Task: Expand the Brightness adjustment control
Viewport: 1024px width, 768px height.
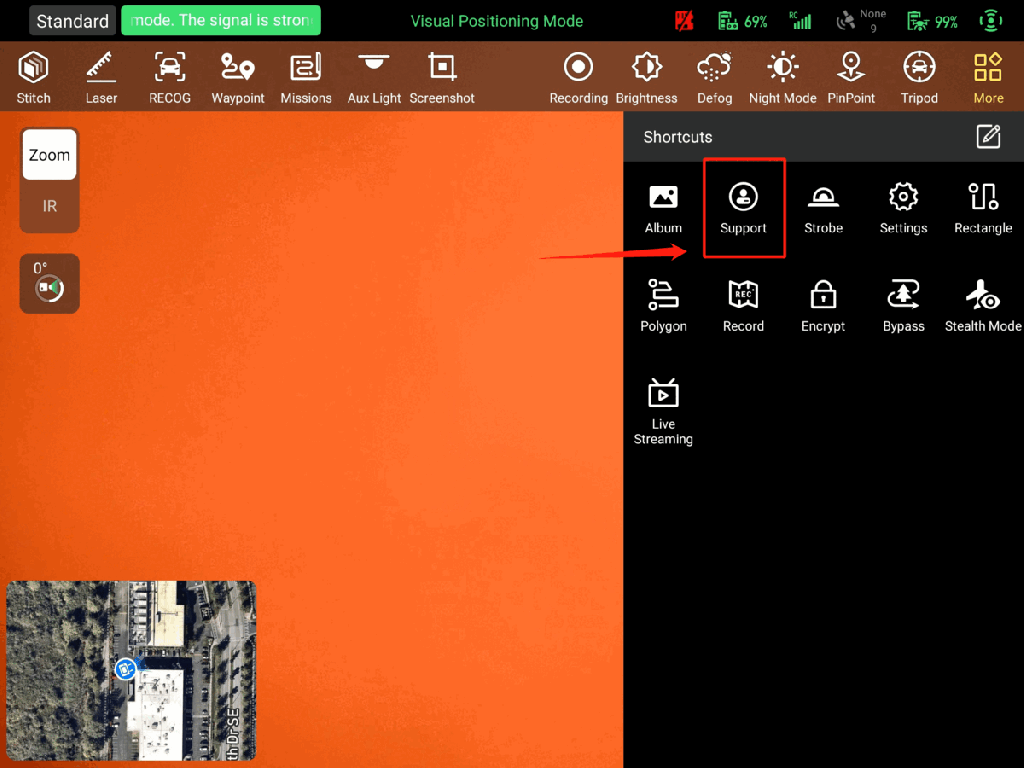Action: click(646, 78)
